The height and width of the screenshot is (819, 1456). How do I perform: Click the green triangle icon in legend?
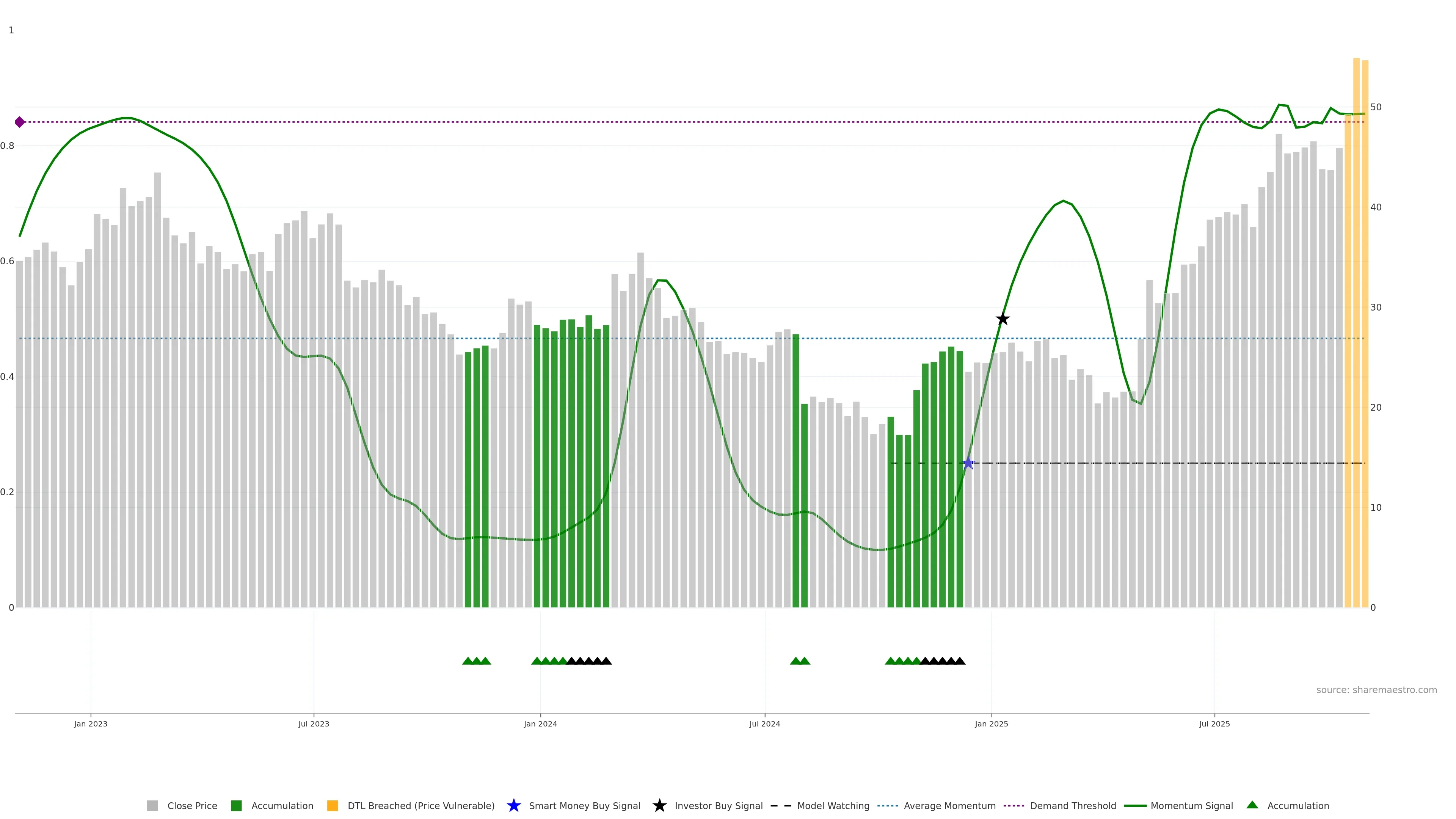pyautogui.click(x=1252, y=805)
